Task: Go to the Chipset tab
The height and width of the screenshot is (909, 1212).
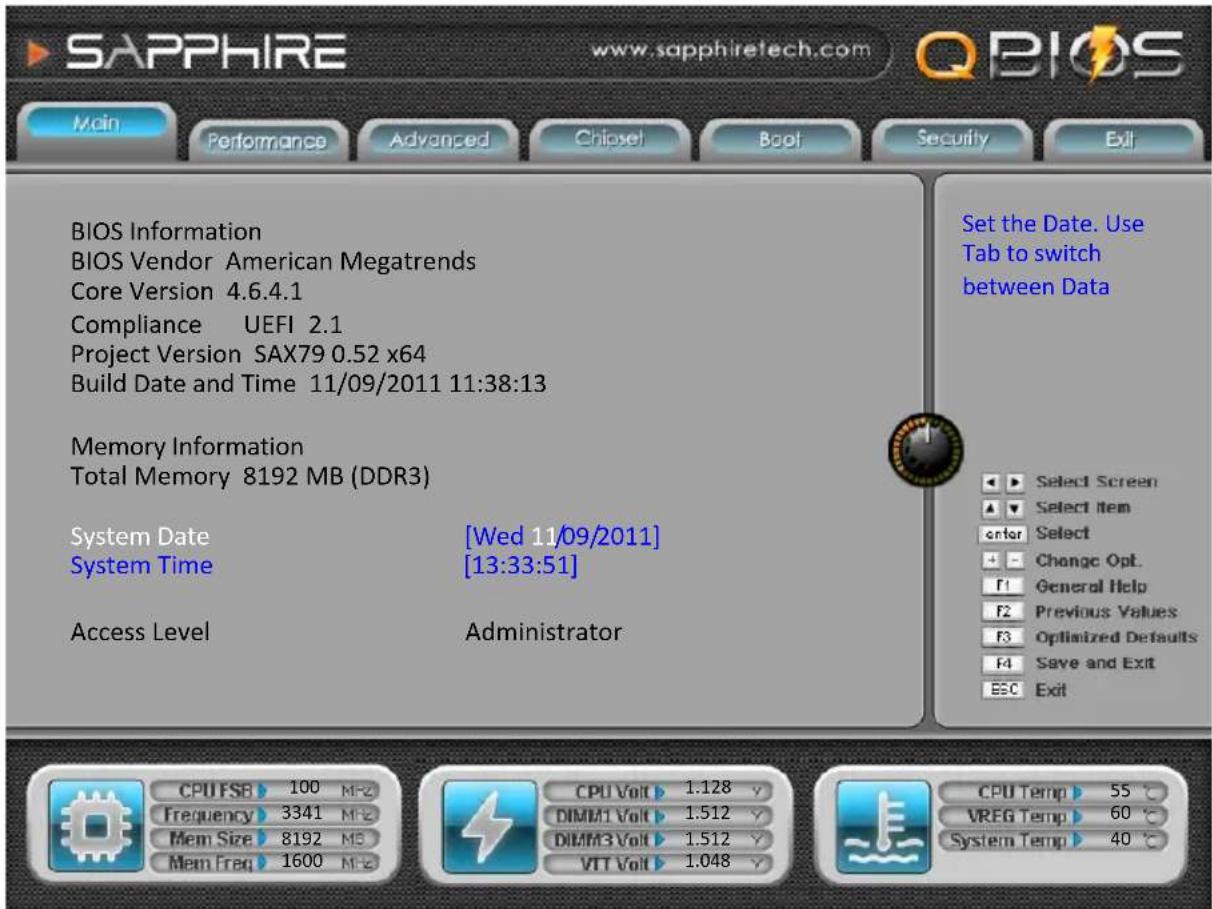Action: point(609,140)
